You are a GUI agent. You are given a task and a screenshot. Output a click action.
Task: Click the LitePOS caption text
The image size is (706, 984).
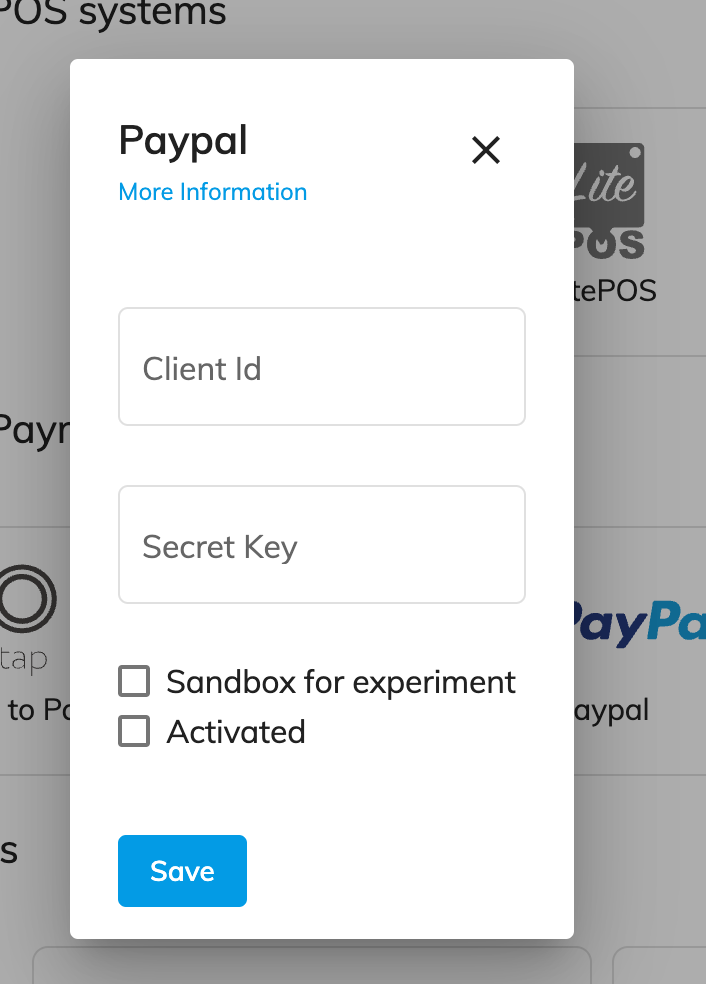click(x=615, y=291)
